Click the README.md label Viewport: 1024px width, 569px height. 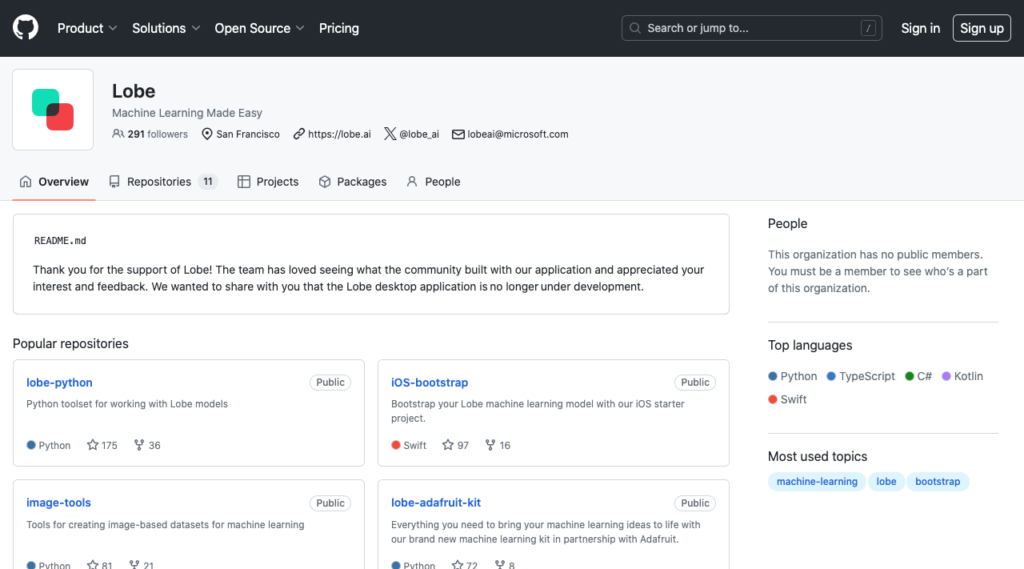[60, 240]
